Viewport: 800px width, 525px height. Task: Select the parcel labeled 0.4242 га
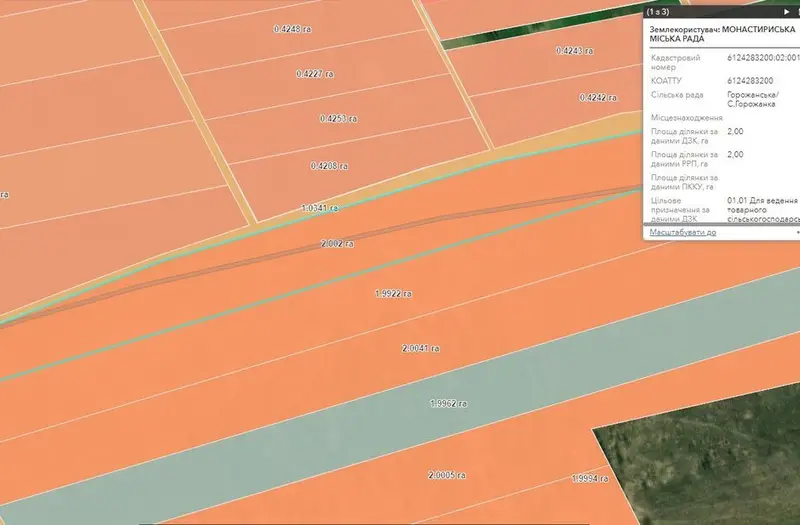point(598,97)
